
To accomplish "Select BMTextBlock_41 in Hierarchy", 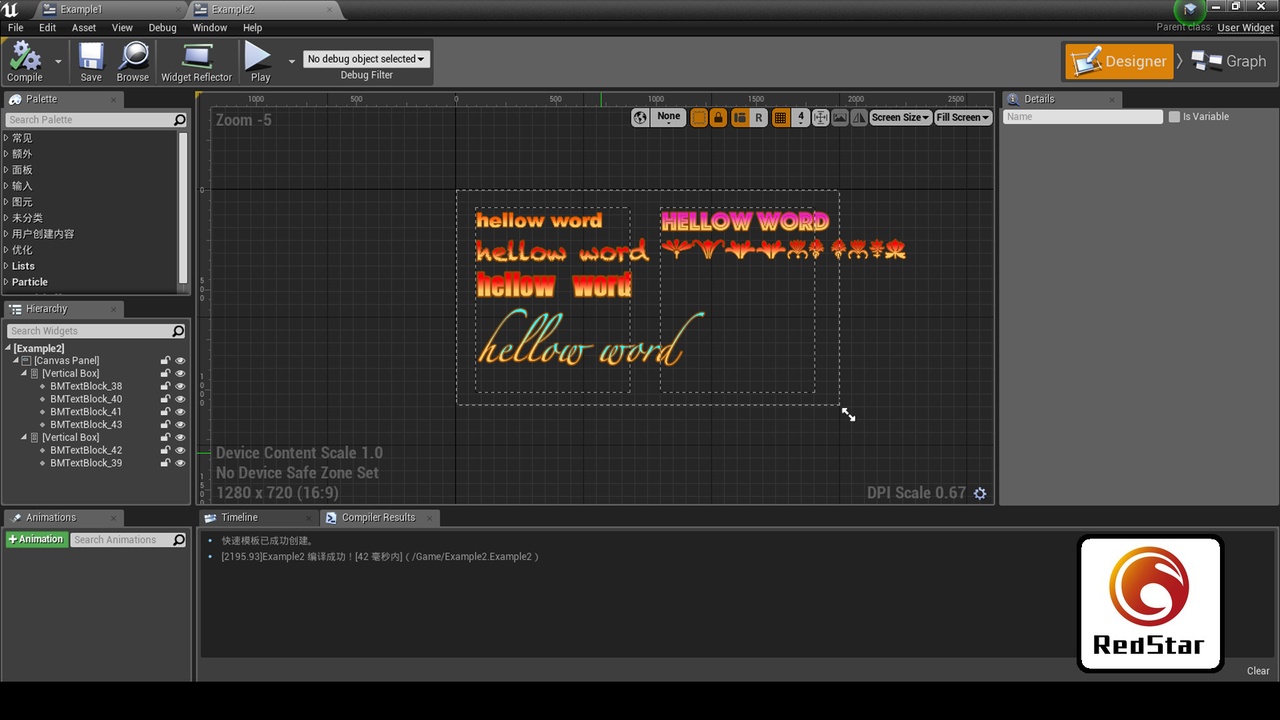I will click(86, 412).
